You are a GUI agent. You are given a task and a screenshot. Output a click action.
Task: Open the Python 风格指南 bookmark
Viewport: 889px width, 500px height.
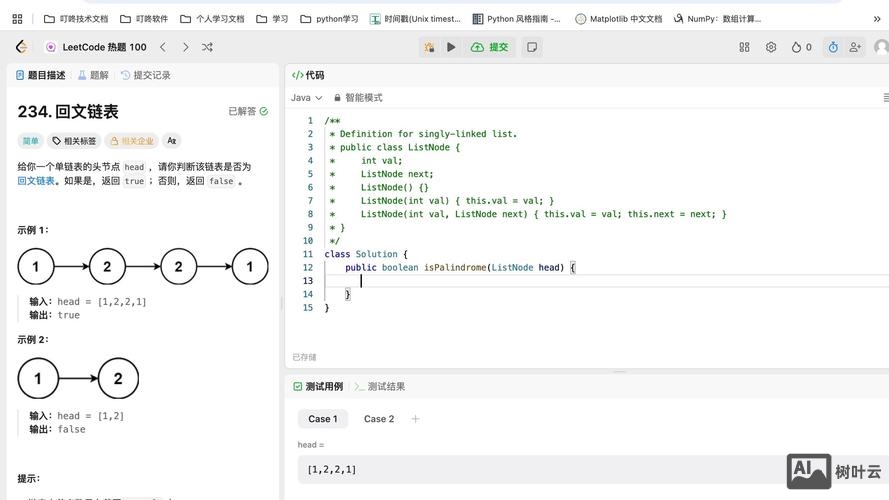click(x=517, y=19)
